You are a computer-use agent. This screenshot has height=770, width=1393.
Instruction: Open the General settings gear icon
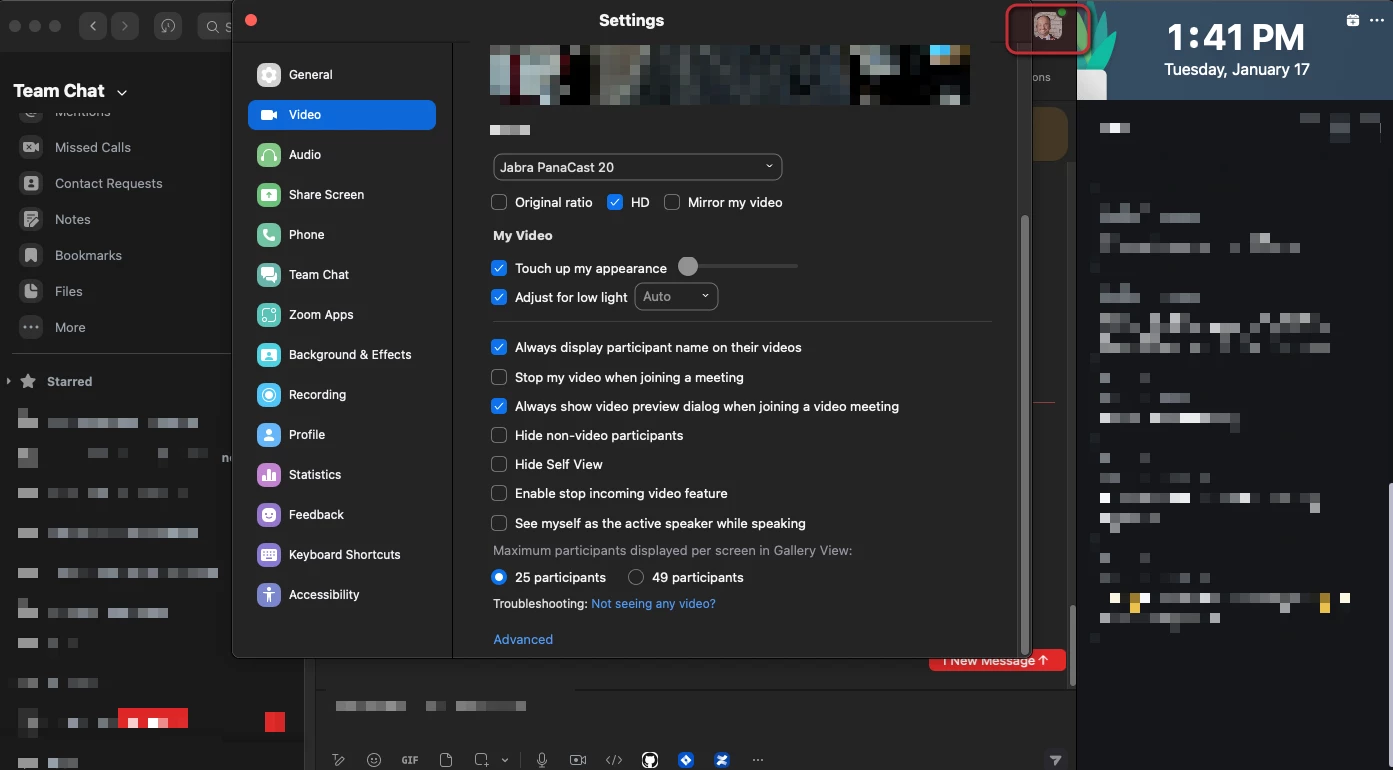click(x=268, y=75)
